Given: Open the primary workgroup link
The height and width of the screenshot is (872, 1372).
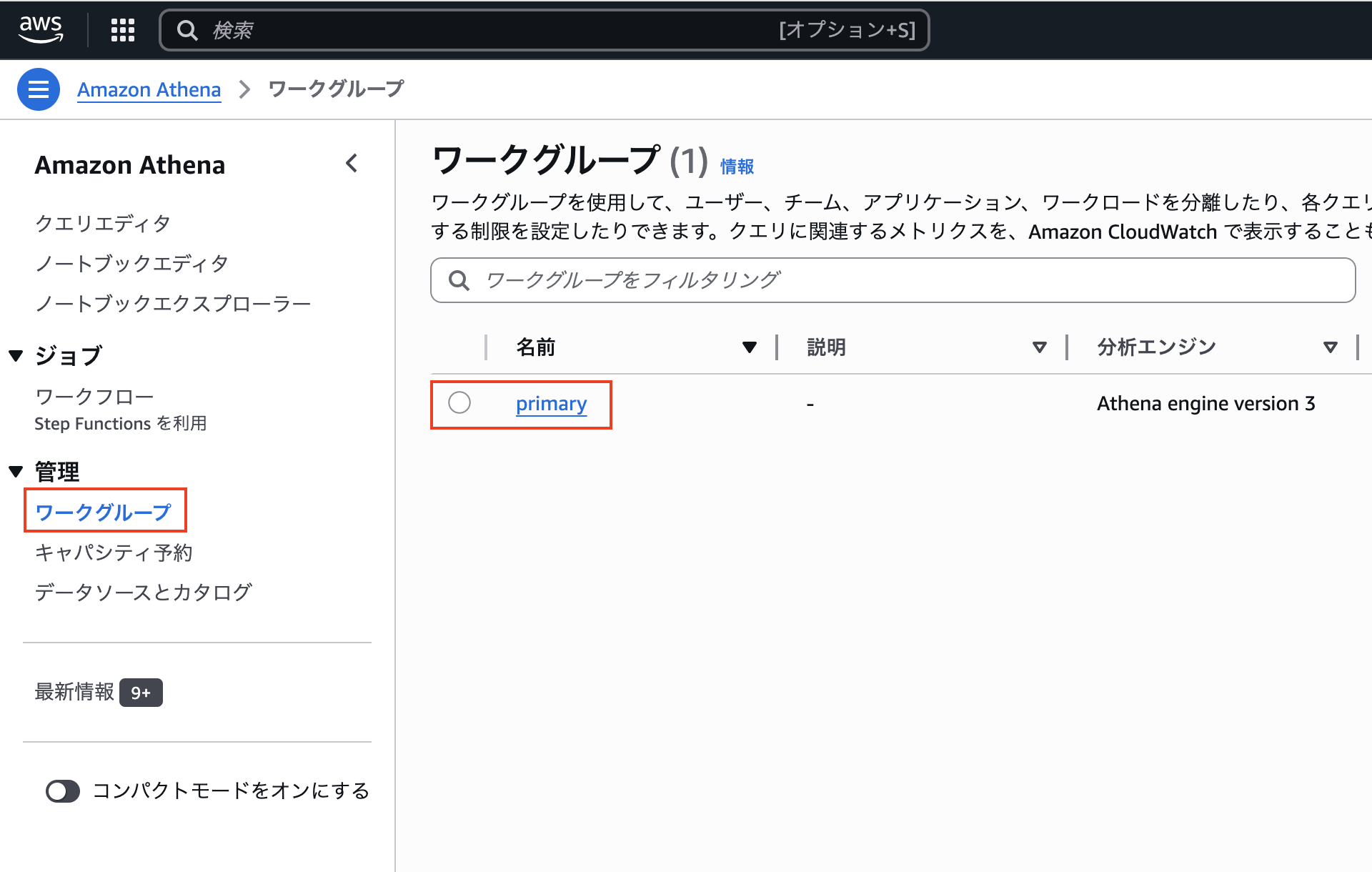Looking at the screenshot, I should pyautogui.click(x=551, y=404).
